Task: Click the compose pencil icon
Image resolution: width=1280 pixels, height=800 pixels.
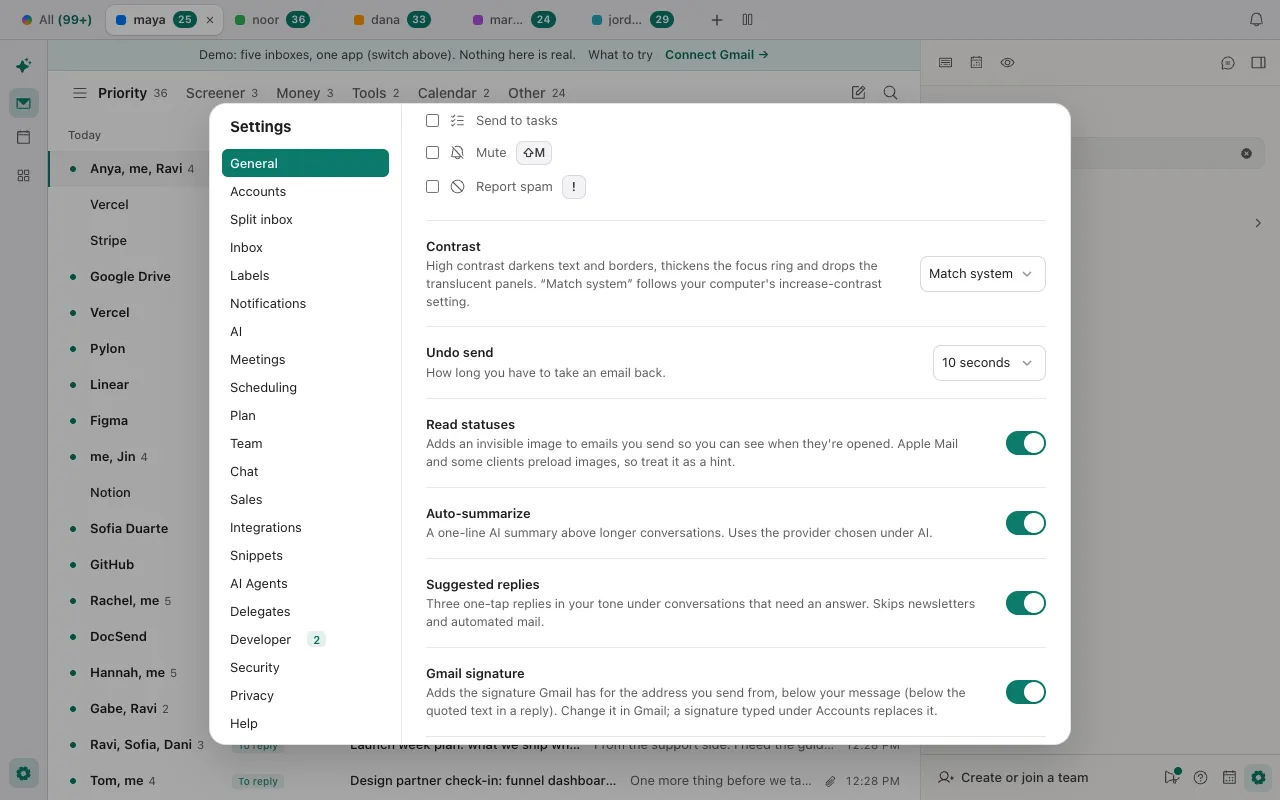Action: [858, 93]
